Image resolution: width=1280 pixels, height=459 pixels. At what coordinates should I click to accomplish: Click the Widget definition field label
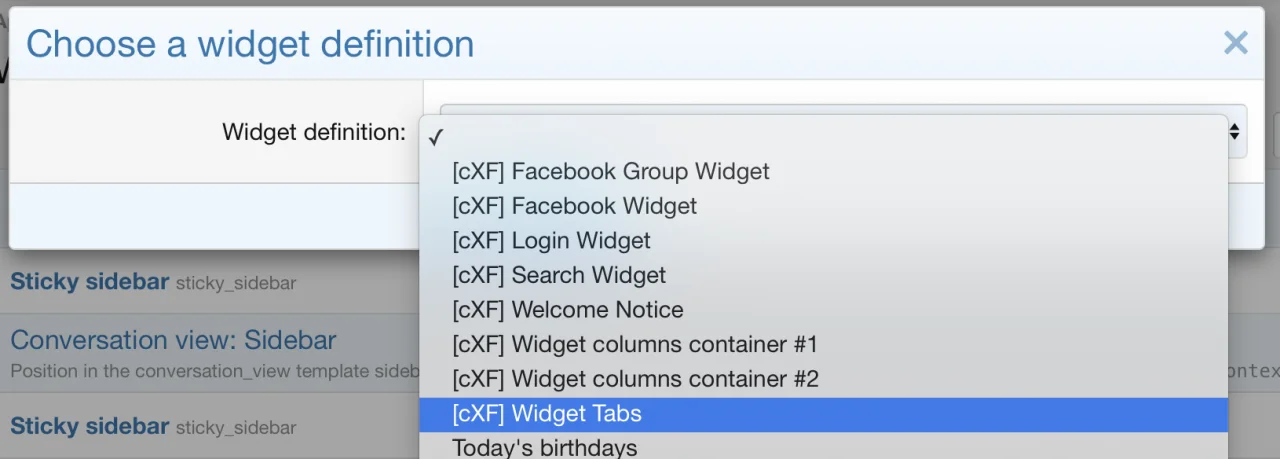313,131
